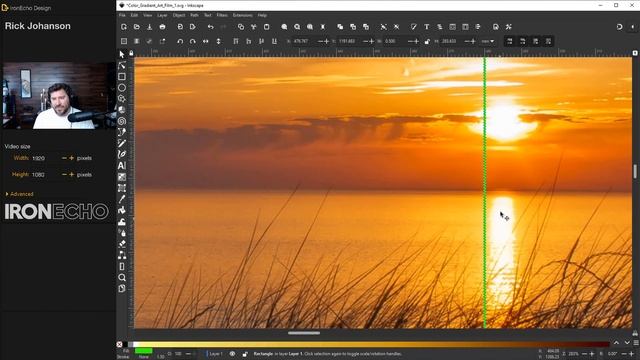Choose the Rectangle tool
The width and height of the screenshot is (640, 360).
(122, 76)
